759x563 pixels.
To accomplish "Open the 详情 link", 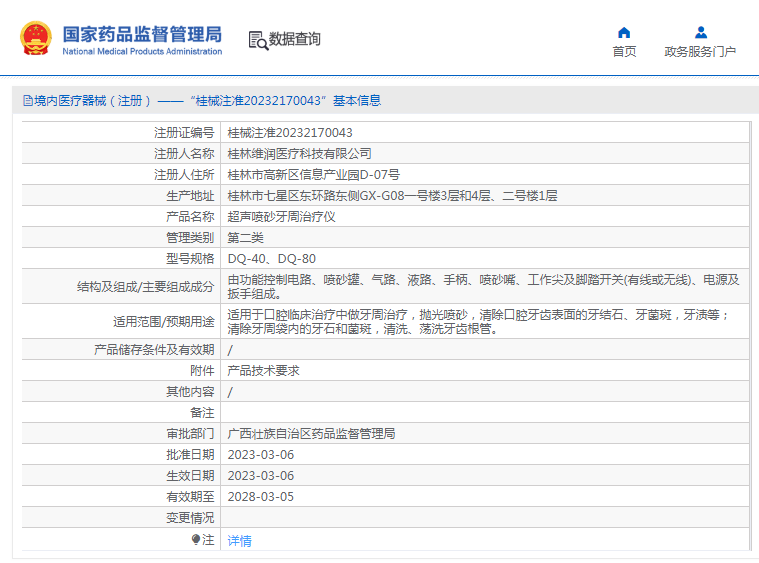I will pyautogui.click(x=240, y=541).
